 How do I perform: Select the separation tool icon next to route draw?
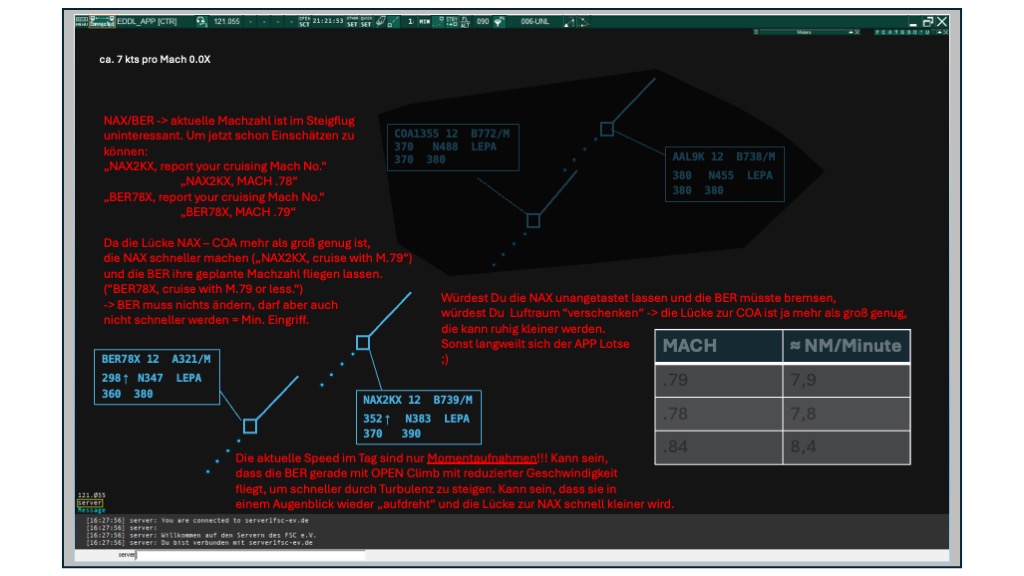[x=583, y=22]
